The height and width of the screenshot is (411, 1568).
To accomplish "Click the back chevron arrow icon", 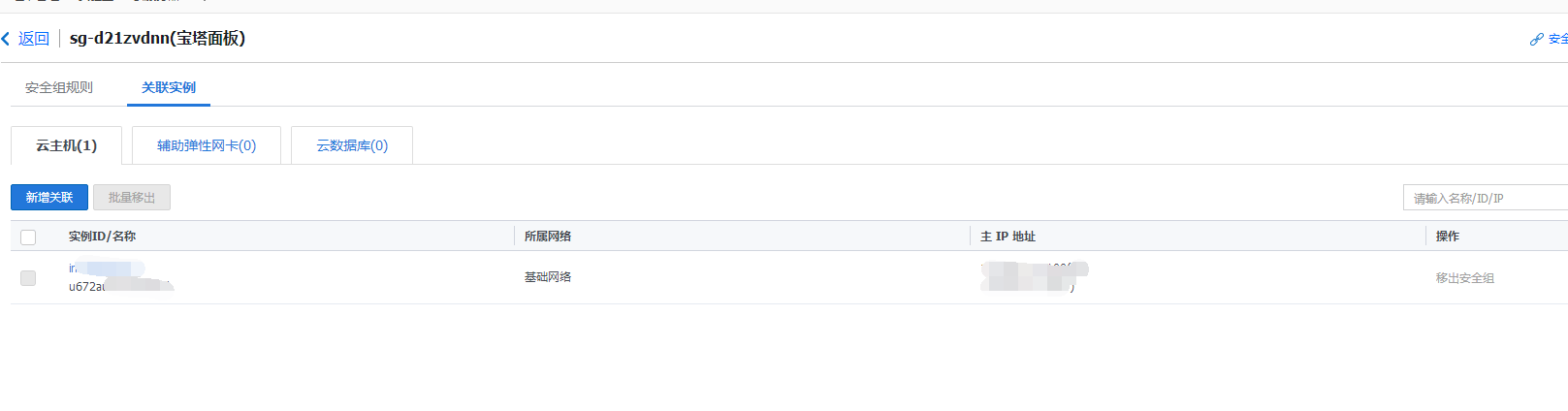I will (6, 39).
